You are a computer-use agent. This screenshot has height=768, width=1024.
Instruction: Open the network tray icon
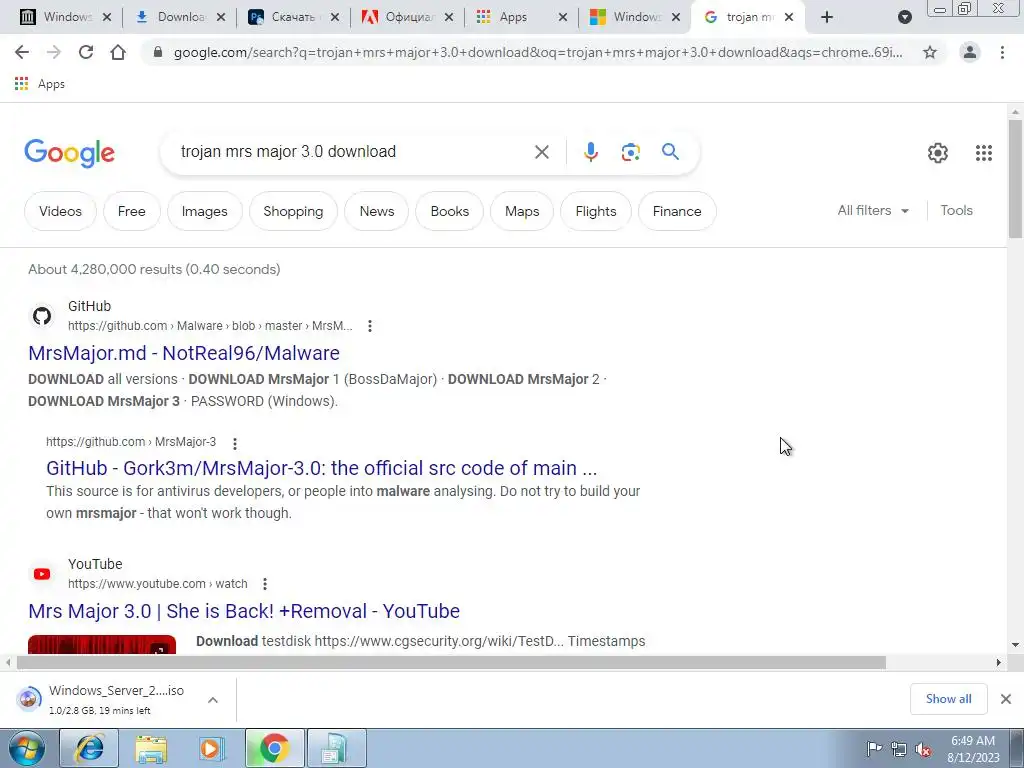(899, 749)
